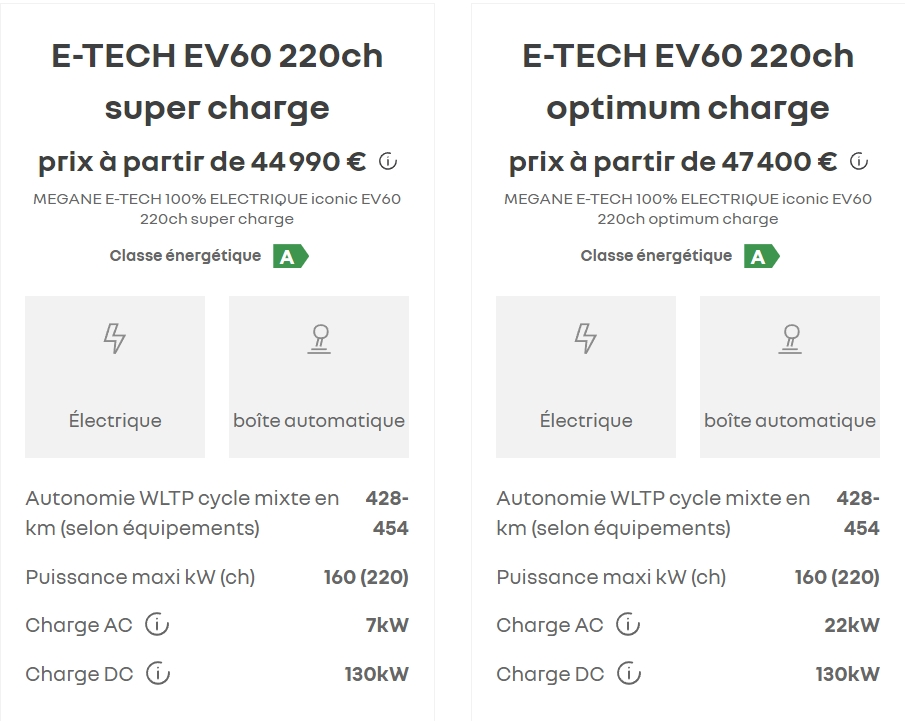Click 'prix à partir de 44 990 €' text

(202, 161)
